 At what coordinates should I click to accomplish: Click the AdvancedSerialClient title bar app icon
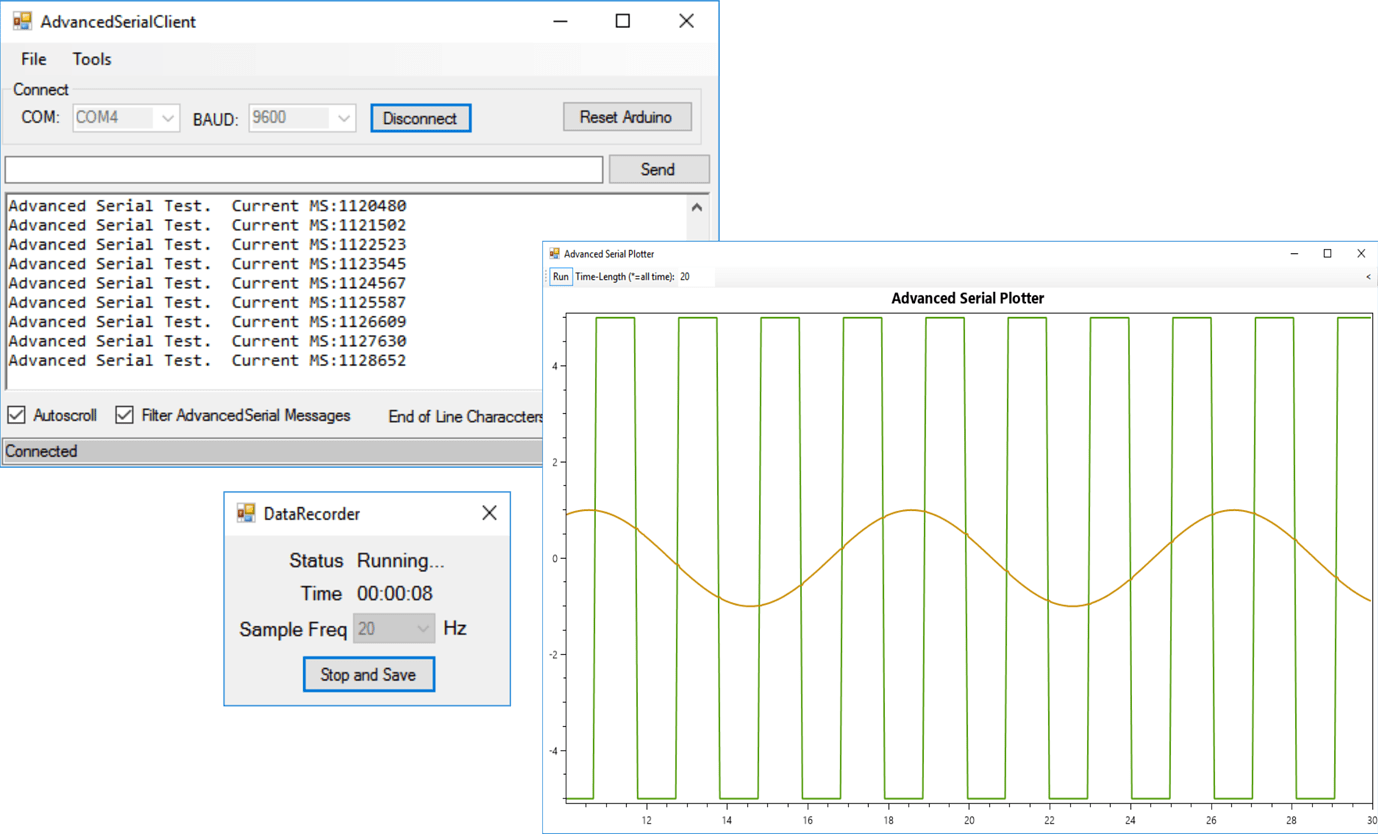click(22, 21)
